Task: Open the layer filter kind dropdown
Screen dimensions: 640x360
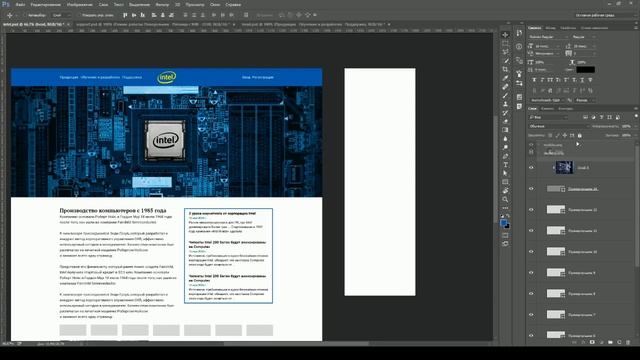Action: 548,117
